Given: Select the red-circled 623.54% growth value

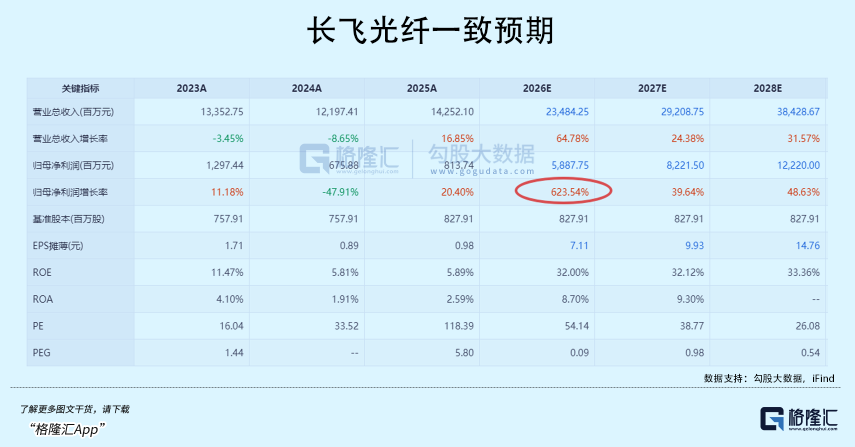Looking at the screenshot, I should 565,191.
